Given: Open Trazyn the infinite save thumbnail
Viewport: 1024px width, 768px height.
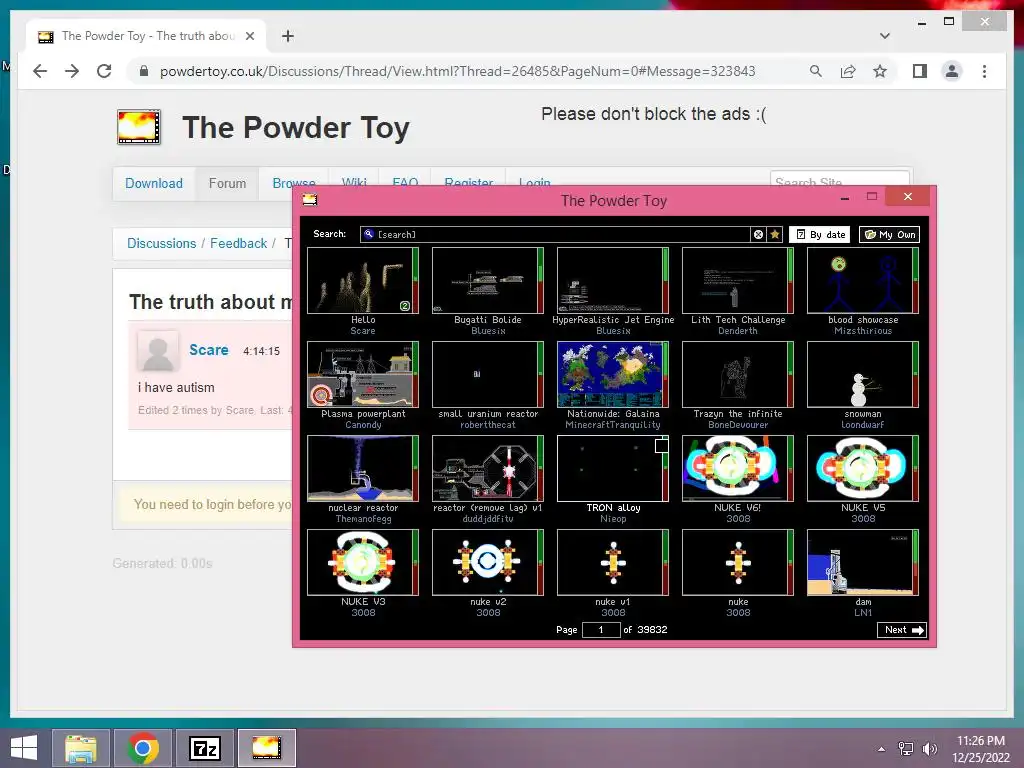Looking at the screenshot, I should [738, 374].
